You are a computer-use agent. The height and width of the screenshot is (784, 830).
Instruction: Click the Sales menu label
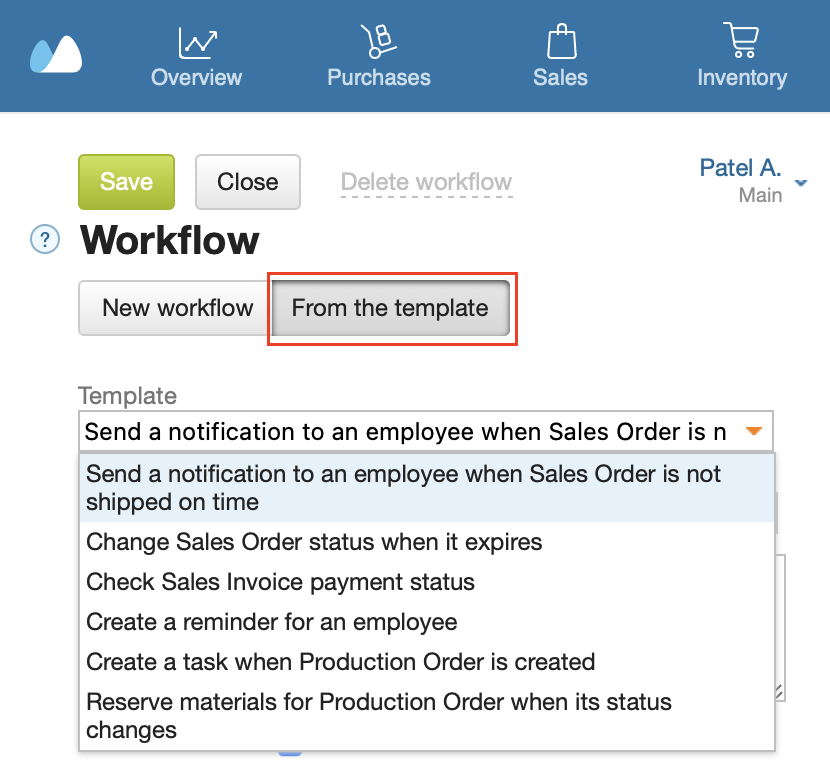pos(560,77)
